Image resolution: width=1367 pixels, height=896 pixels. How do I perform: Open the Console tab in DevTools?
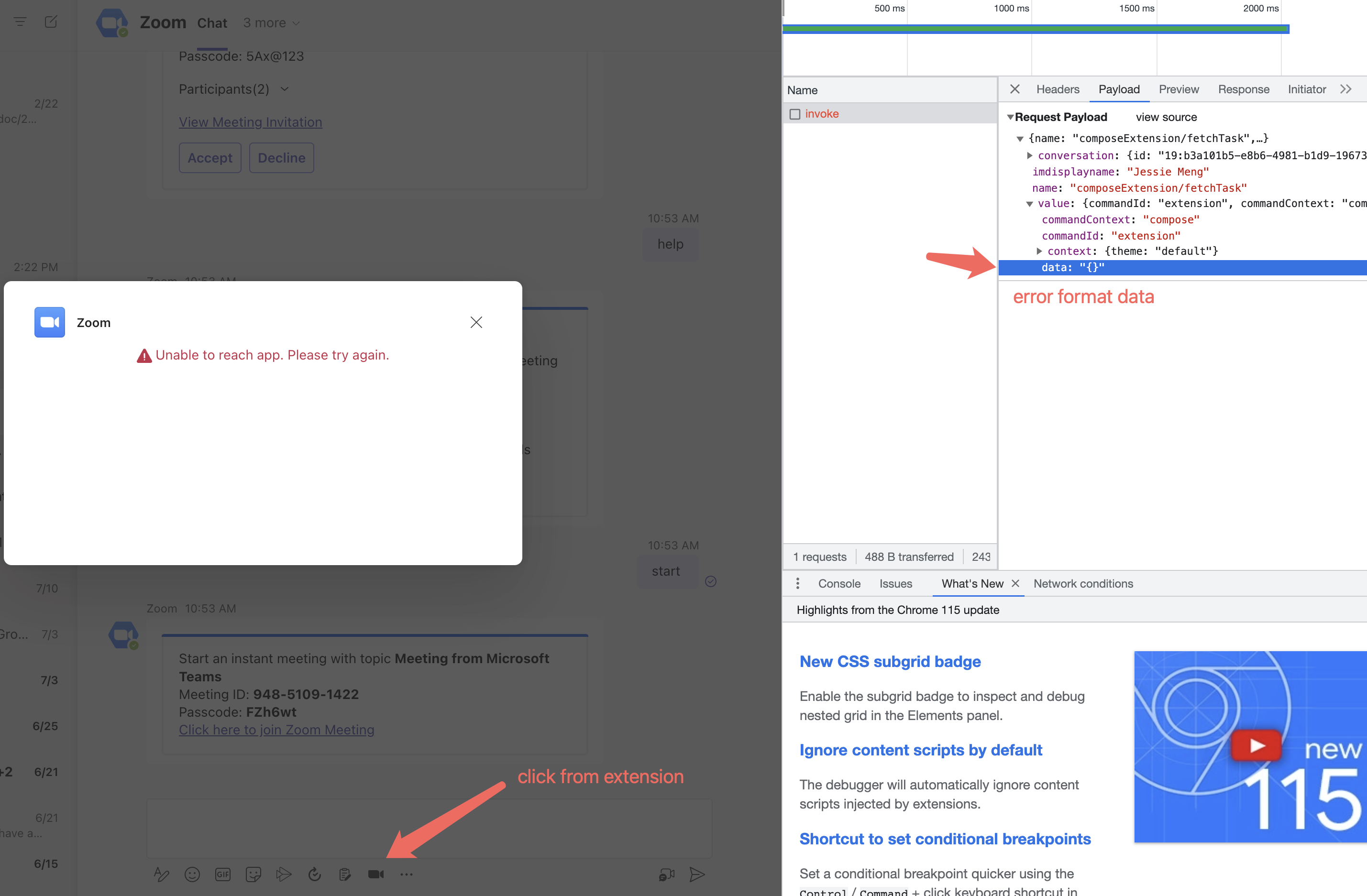pyautogui.click(x=839, y=583)
